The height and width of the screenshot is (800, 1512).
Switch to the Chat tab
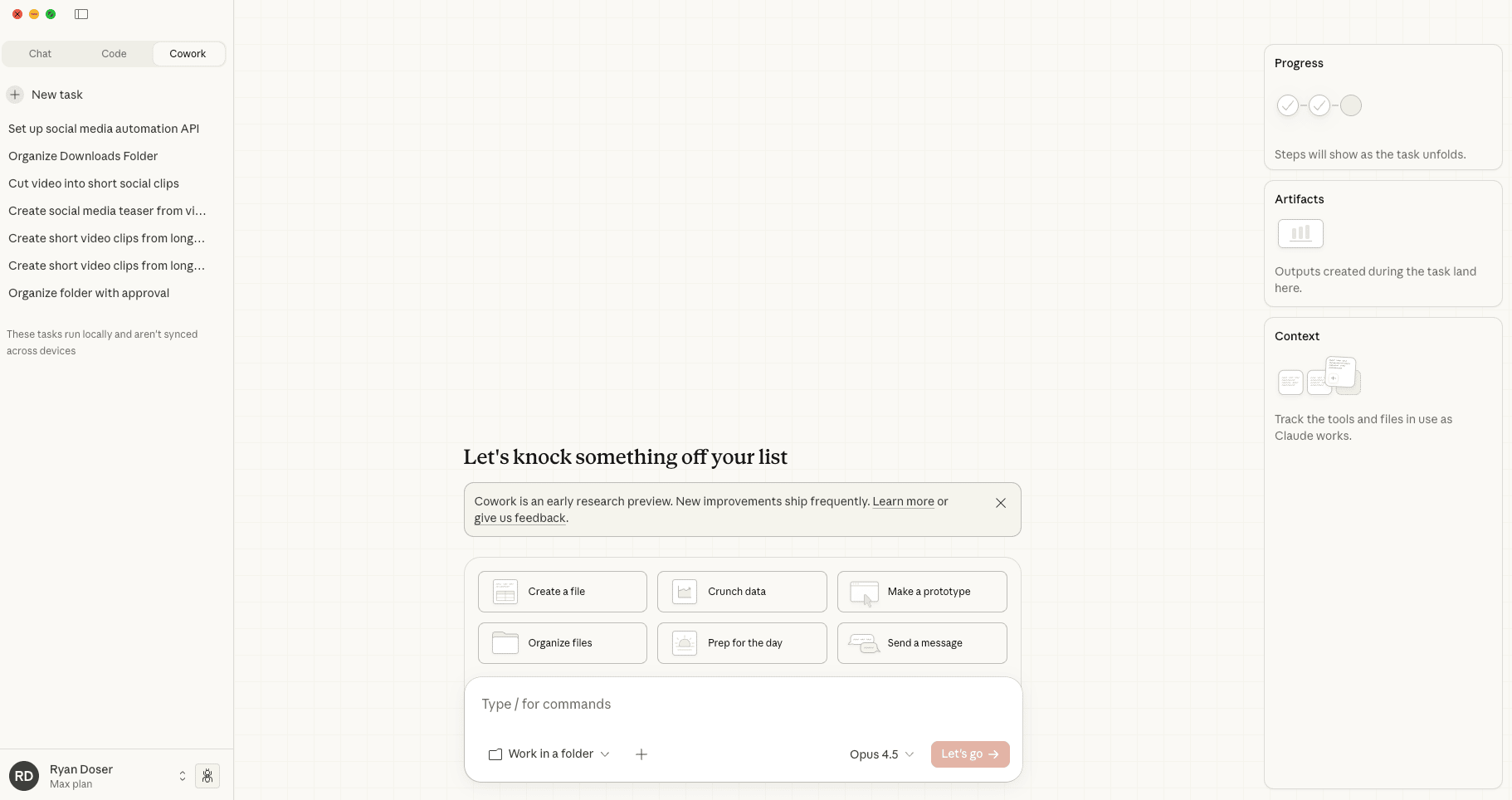pos(40,54)
